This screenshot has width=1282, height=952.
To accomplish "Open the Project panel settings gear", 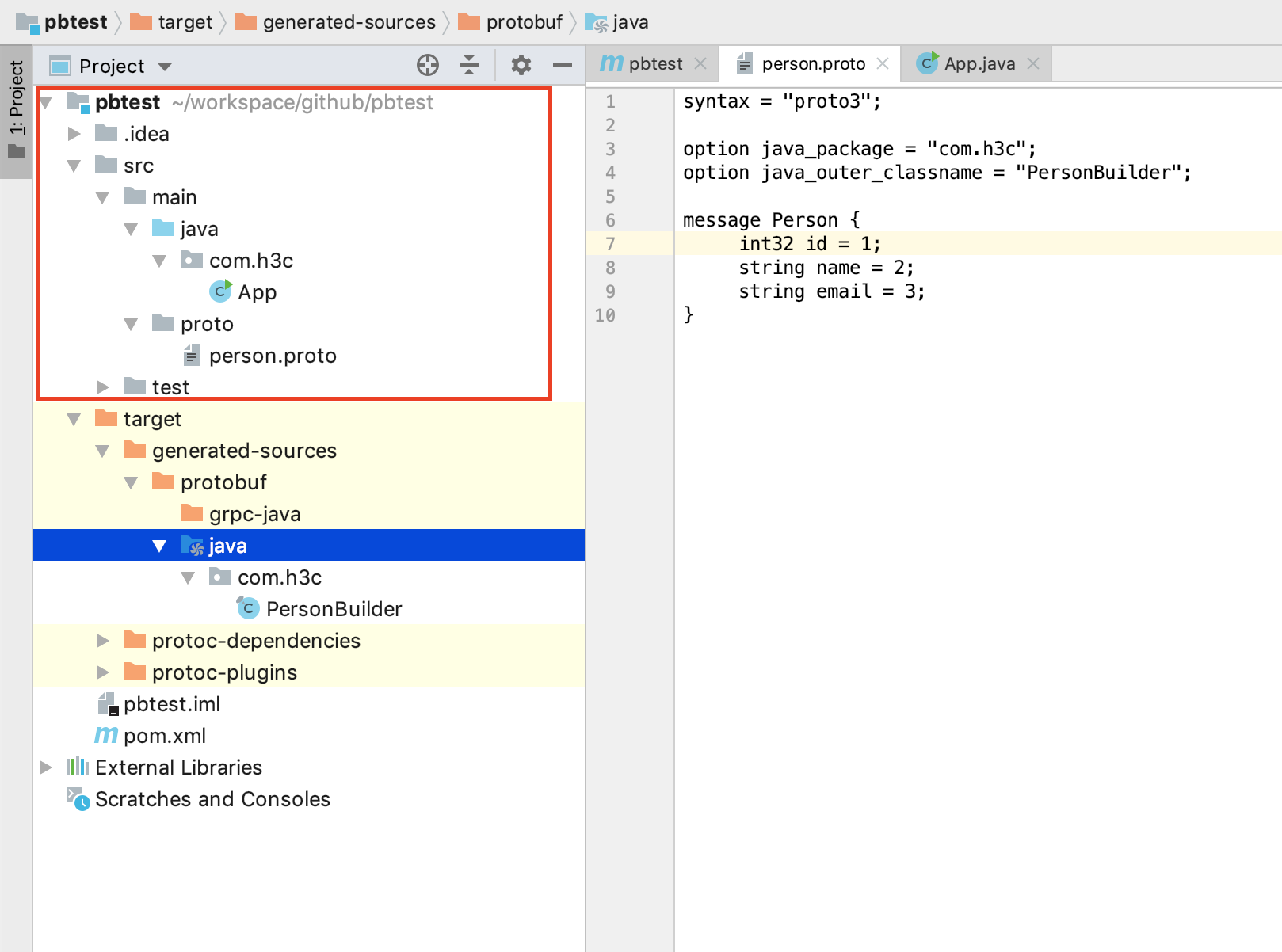I will click(x=521, y=65).
